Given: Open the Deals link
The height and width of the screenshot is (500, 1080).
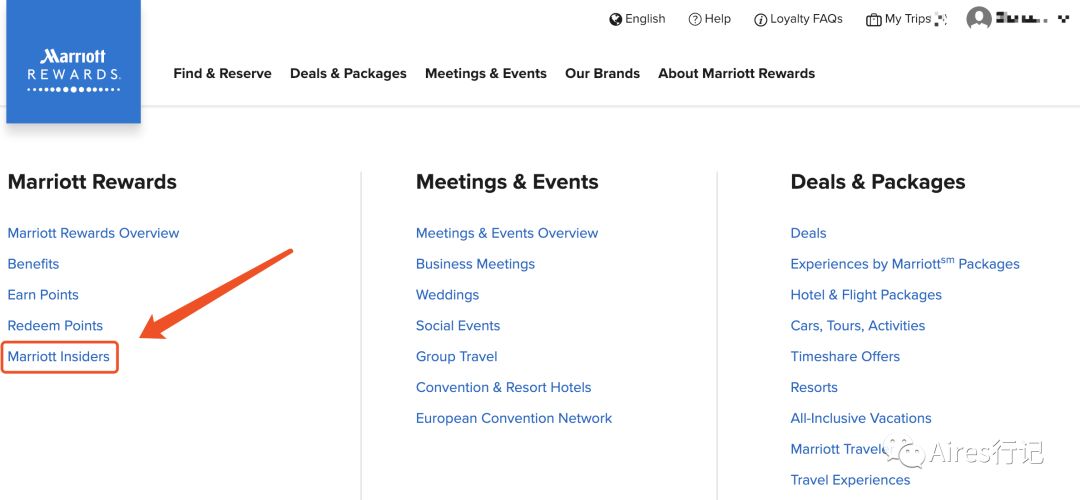Looking at the screenshot, I should 809,233.
